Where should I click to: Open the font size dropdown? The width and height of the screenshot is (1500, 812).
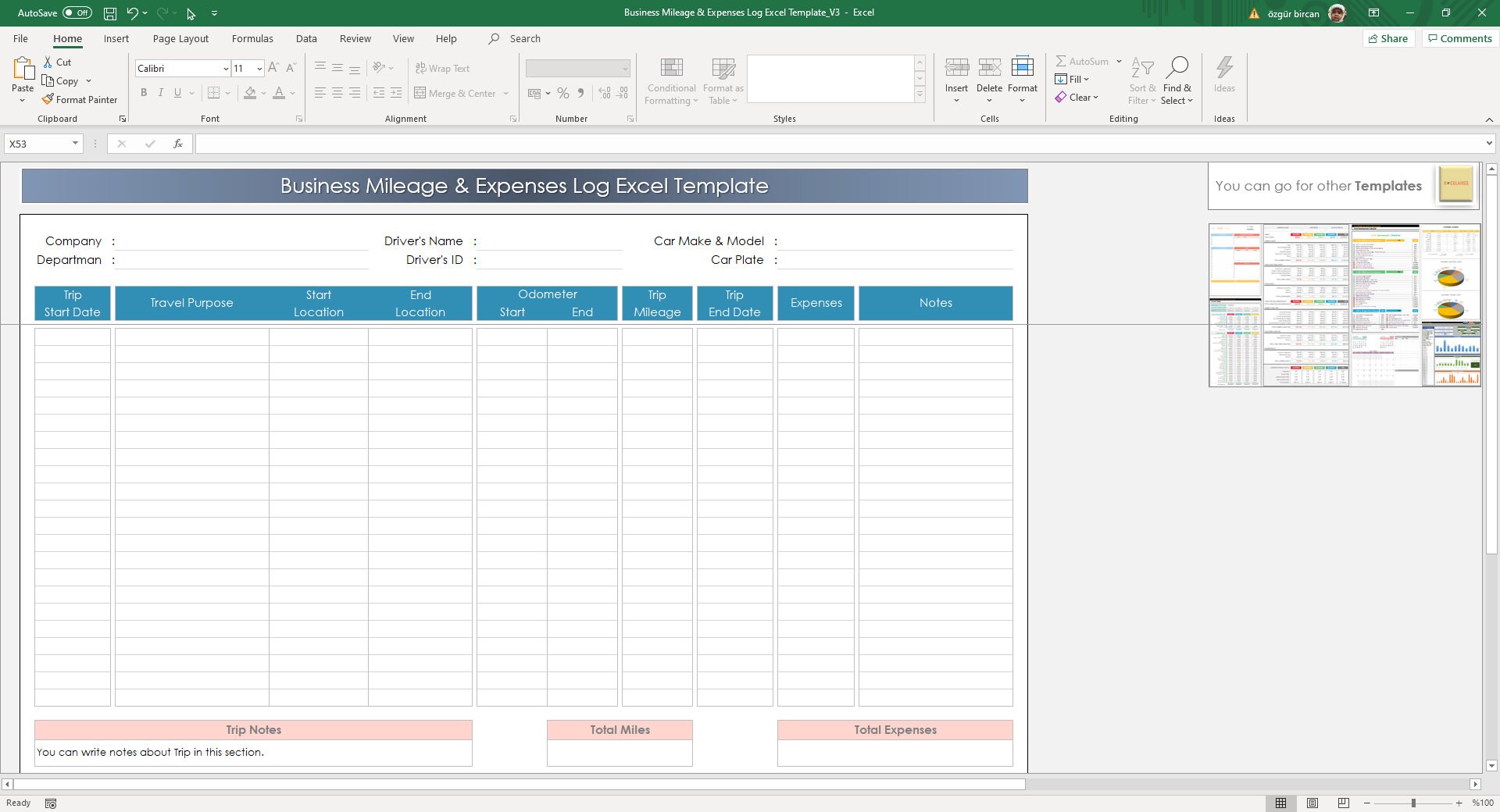click(x=259, y=68)
